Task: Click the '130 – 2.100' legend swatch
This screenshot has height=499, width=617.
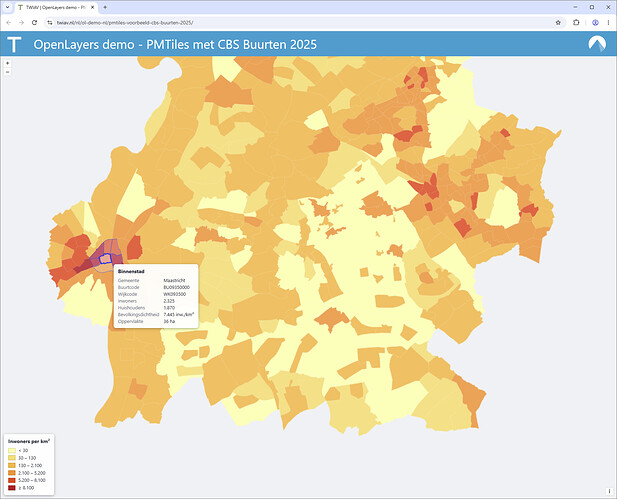Action: coord(12,466)
